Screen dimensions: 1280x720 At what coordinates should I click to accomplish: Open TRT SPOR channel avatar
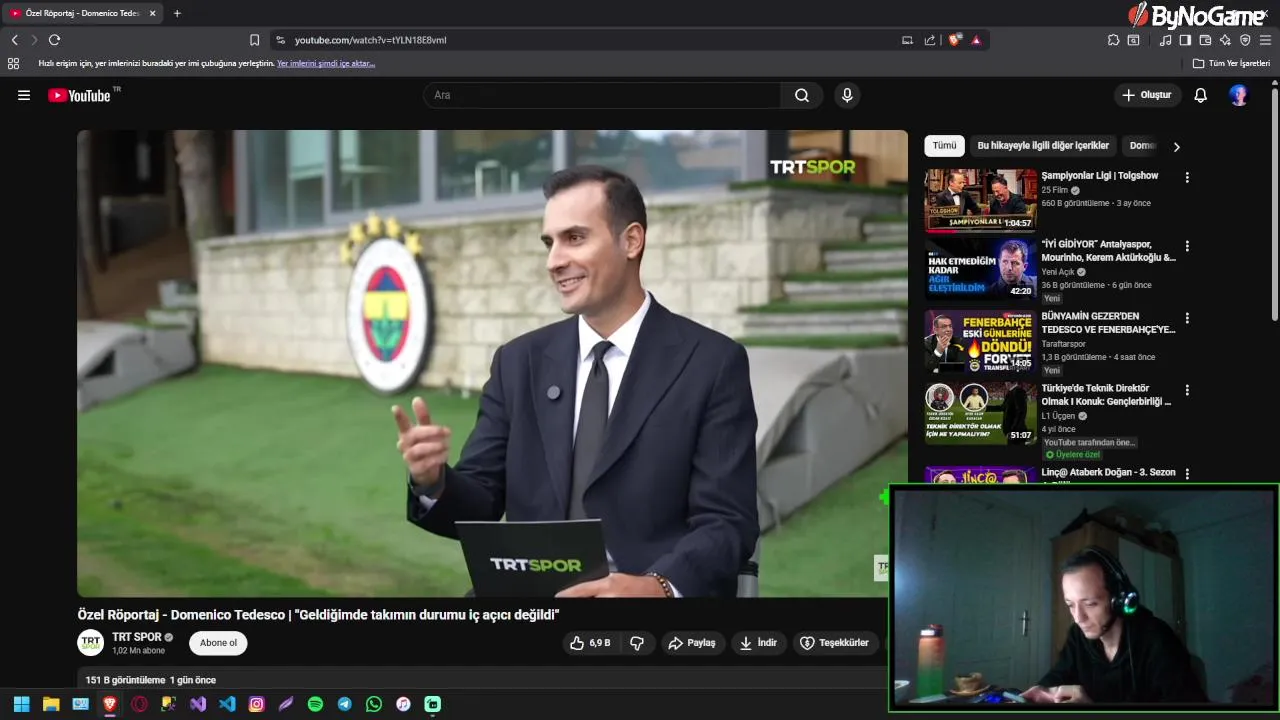click(x=91, y=643)
